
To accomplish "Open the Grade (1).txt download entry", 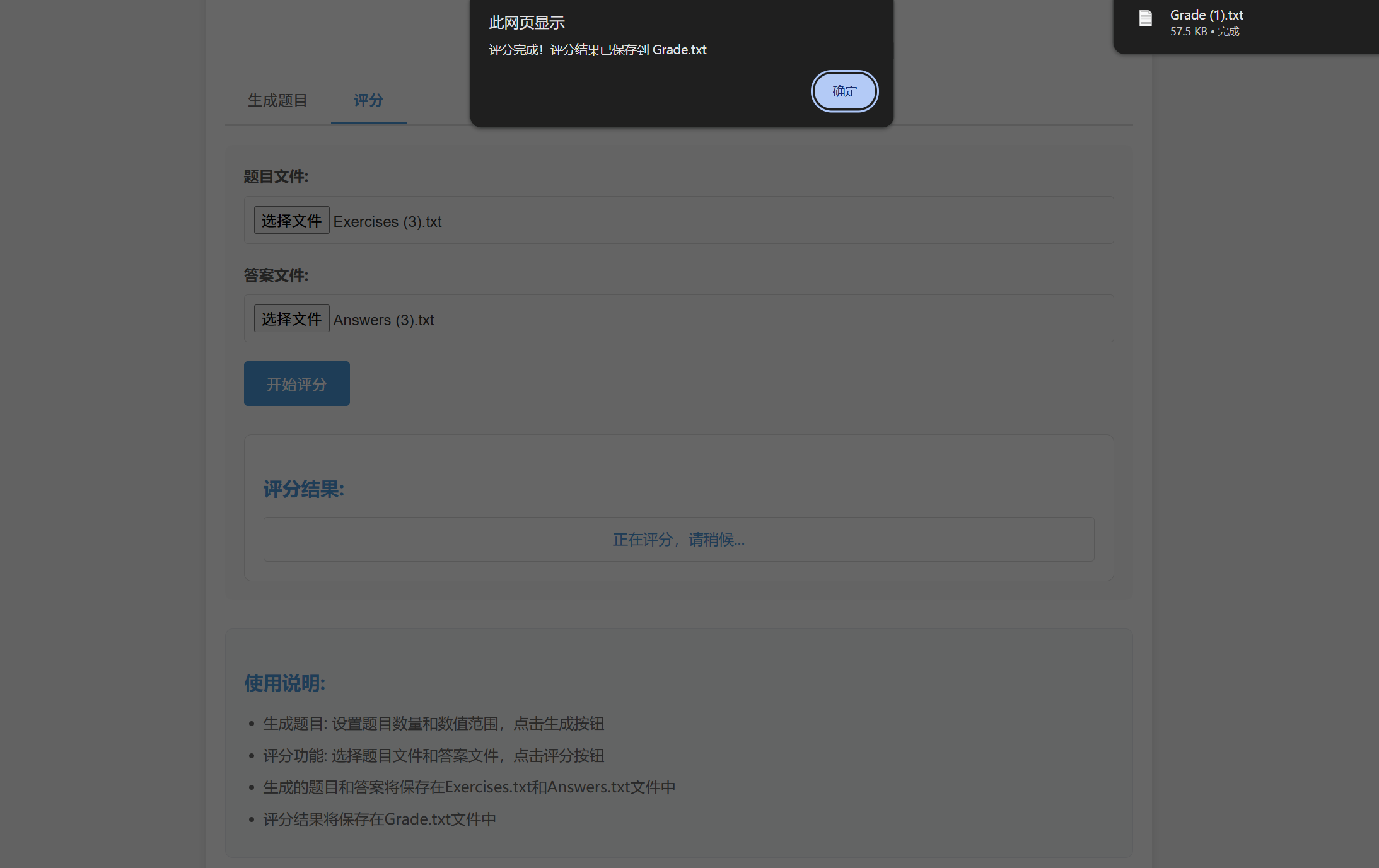I will [1206, 15].
